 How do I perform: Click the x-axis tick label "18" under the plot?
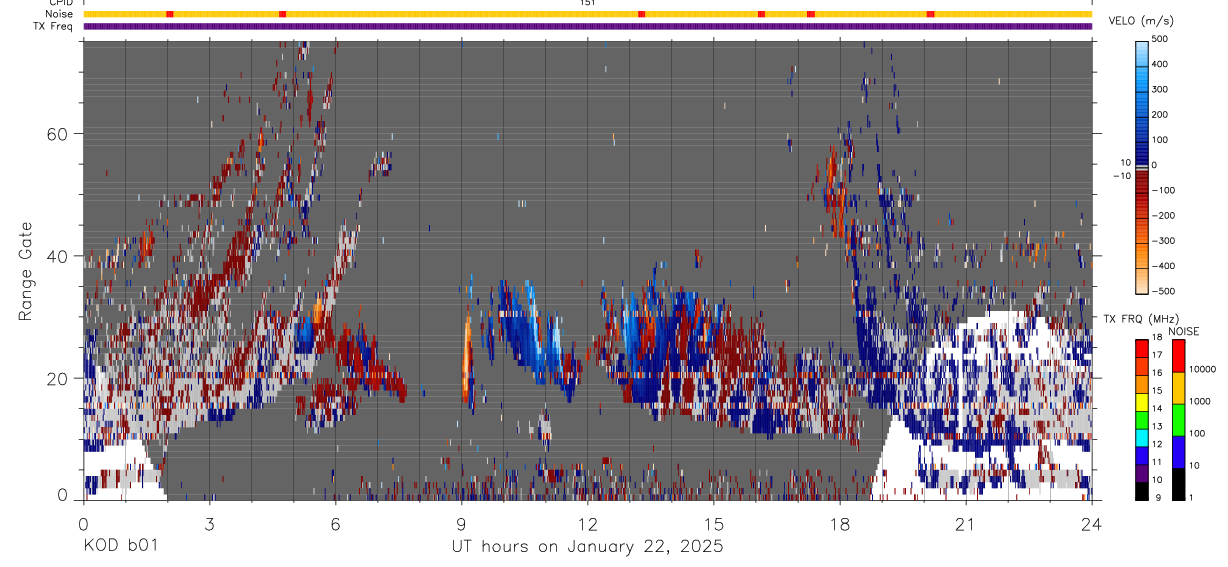pos(839,524)
